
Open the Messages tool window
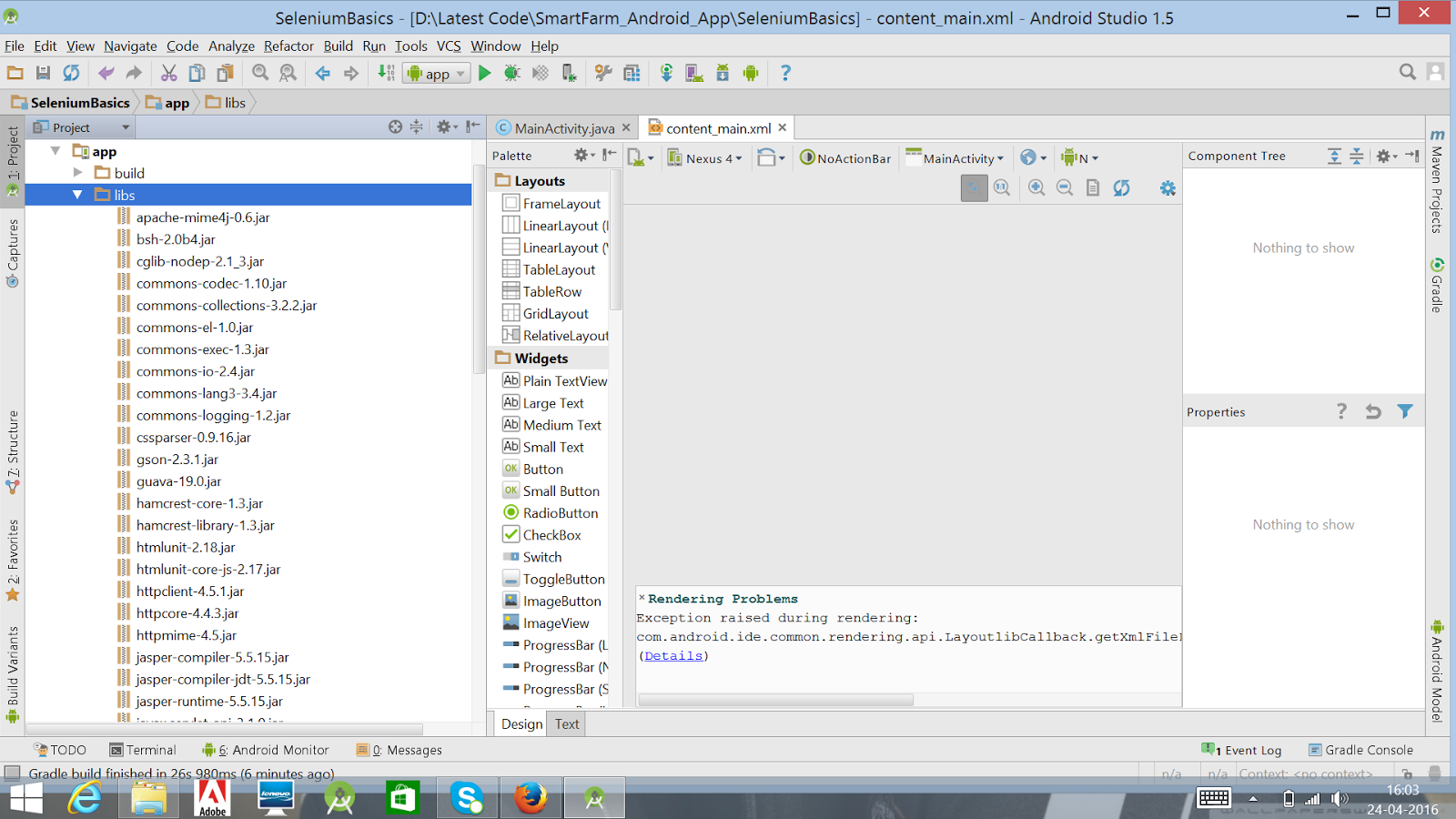[399, 750]
